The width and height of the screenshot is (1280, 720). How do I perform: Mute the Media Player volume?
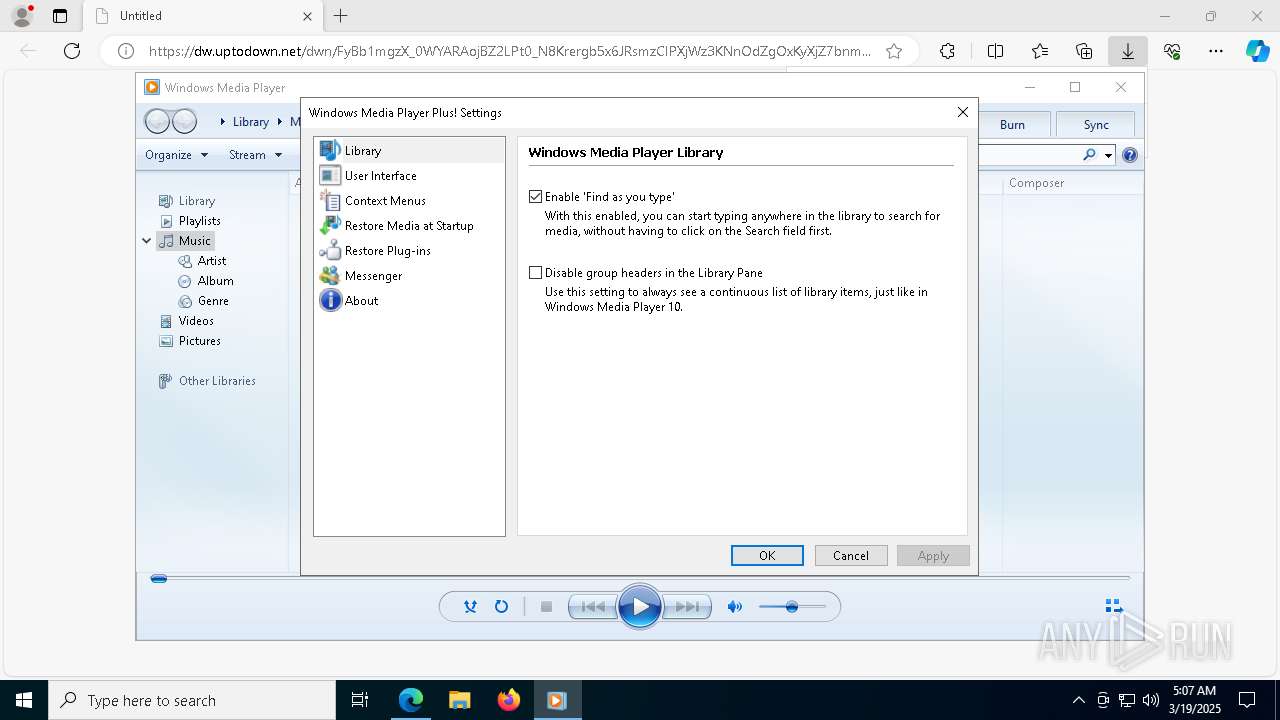click(735, 606)
